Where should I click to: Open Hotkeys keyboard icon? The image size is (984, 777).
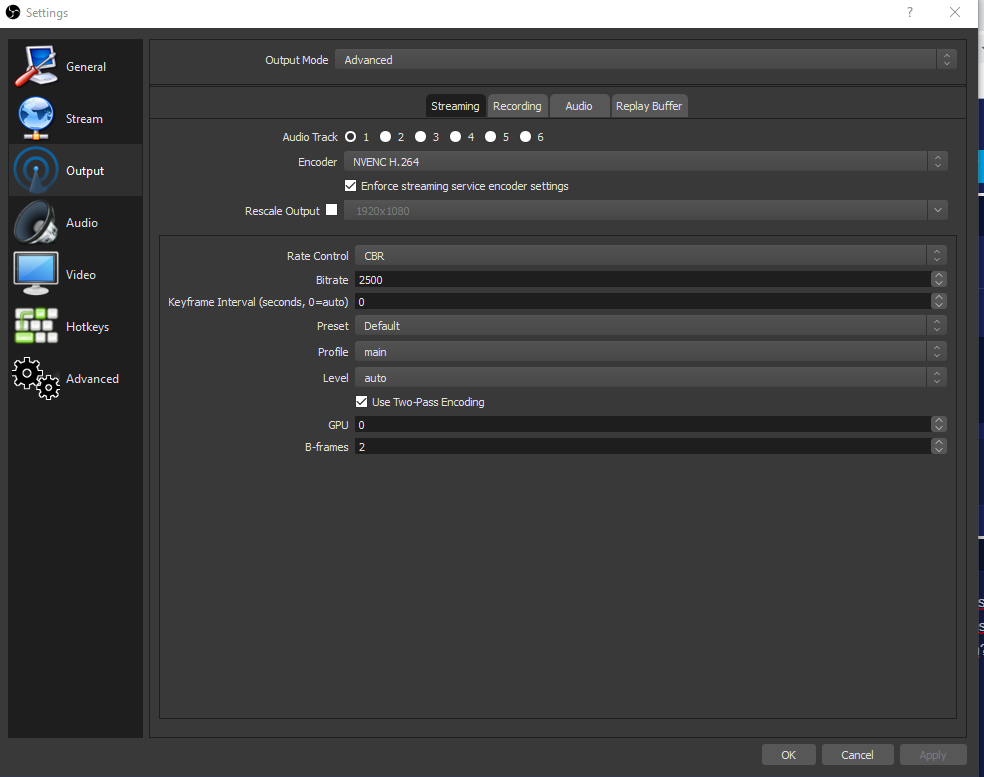[x=36, y=326]
